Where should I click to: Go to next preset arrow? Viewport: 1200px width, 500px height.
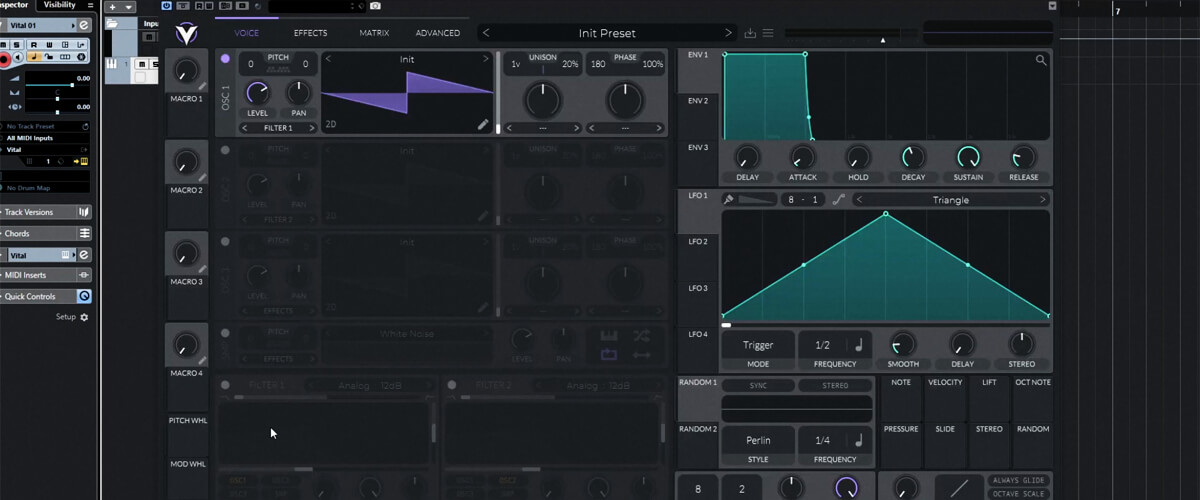click(x=729, y=33)
